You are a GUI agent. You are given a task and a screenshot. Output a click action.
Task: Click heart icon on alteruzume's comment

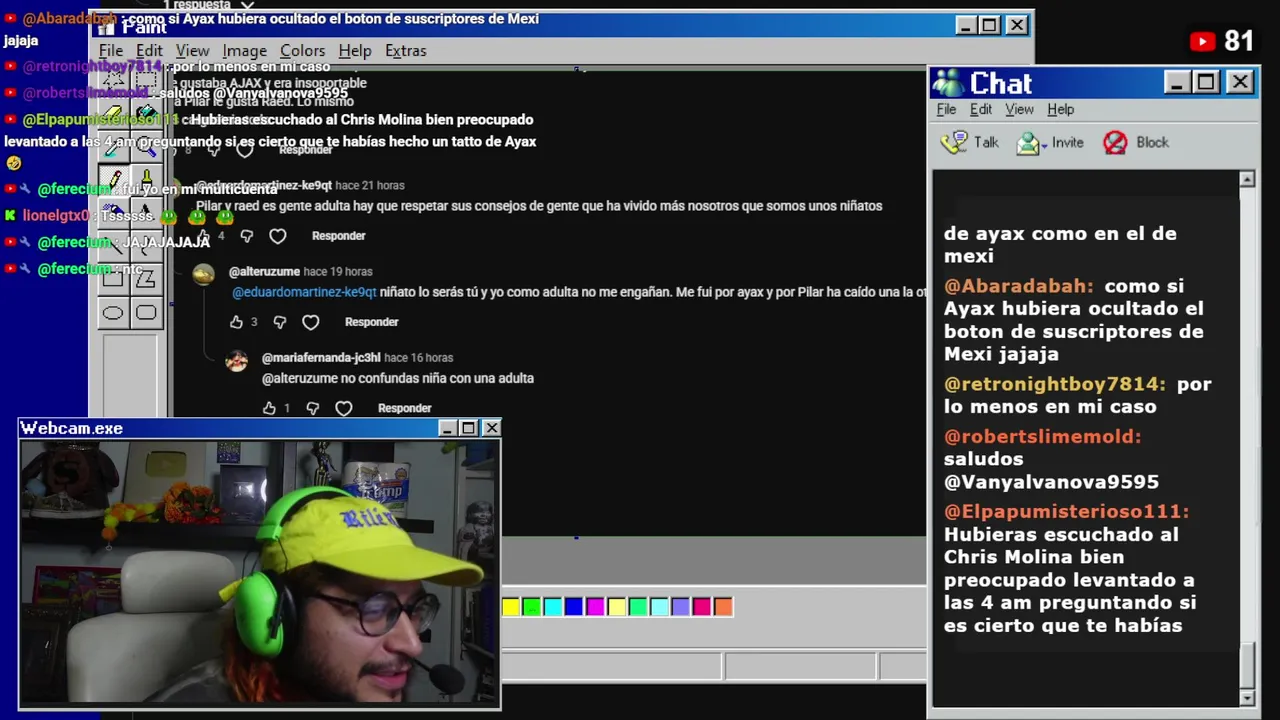311,322
